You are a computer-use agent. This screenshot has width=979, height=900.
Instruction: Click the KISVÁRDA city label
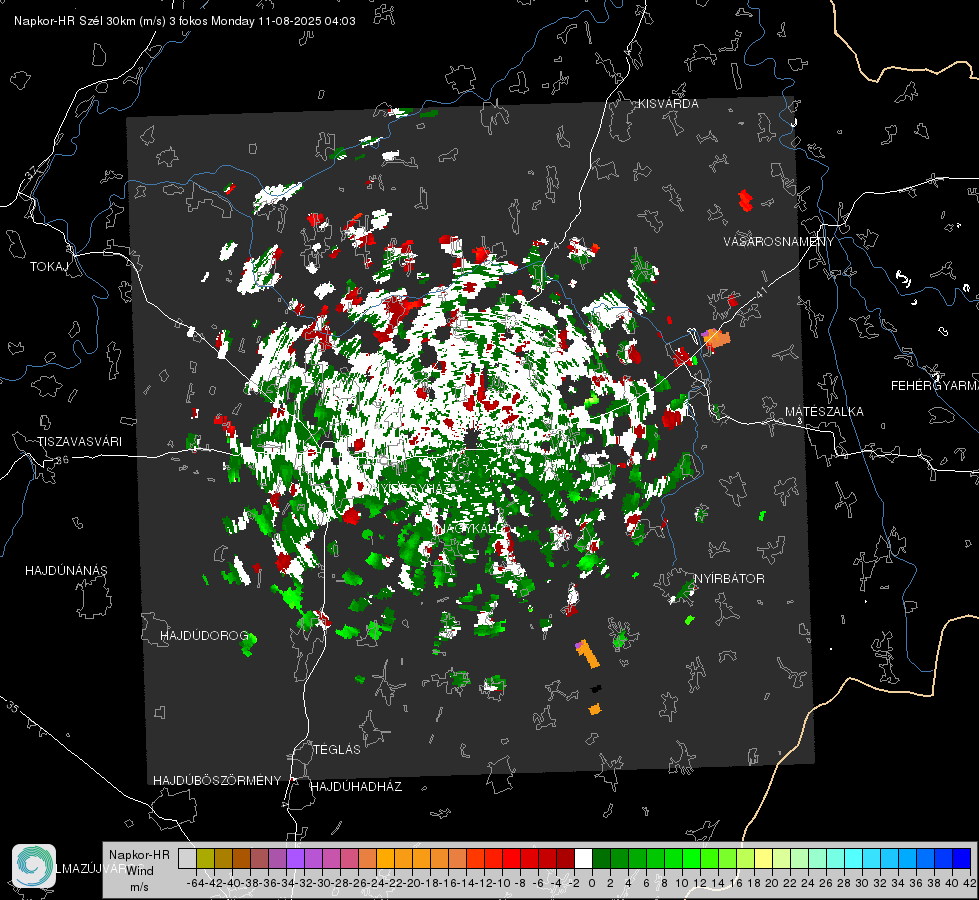point(668,104)
